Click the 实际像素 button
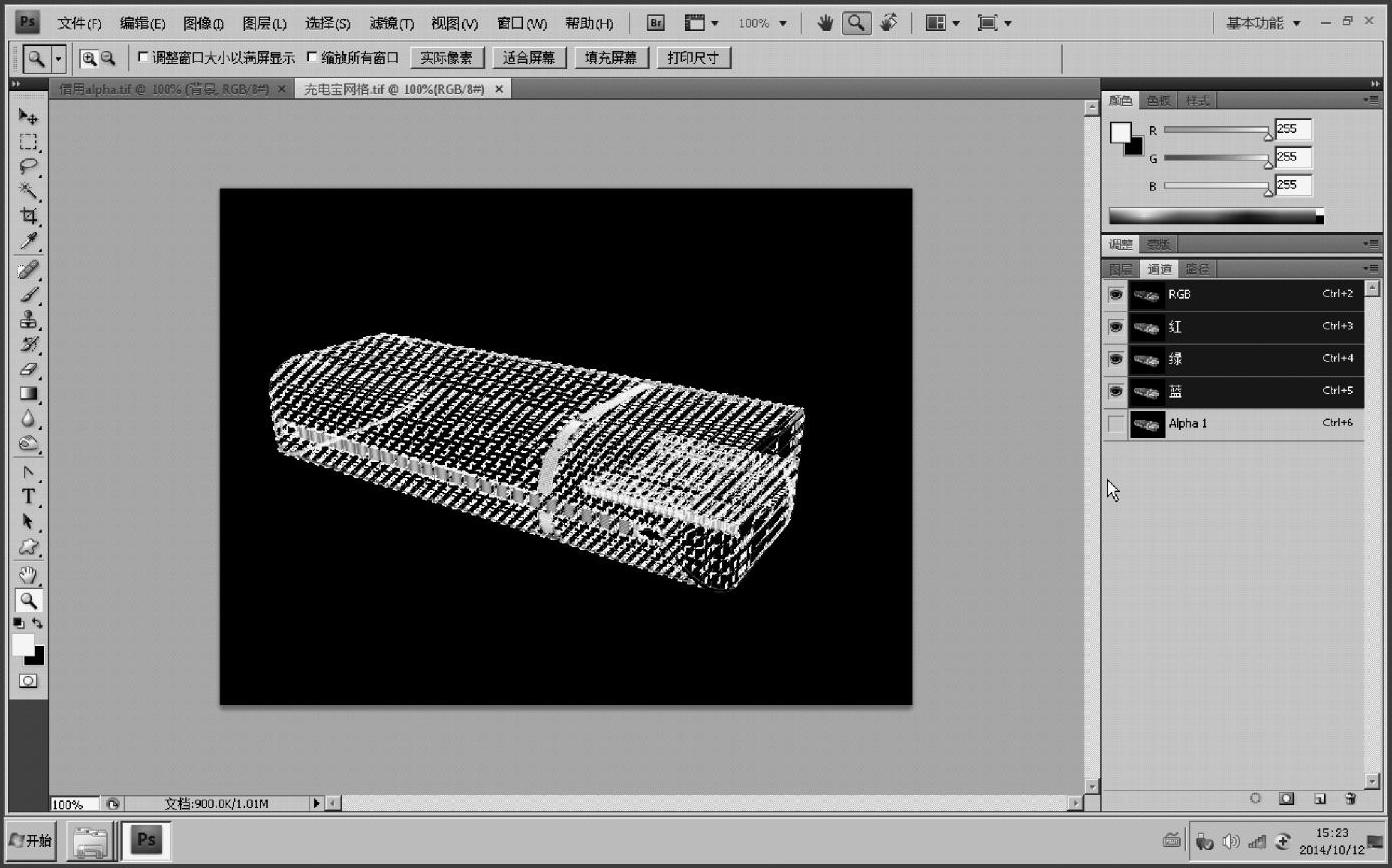 [x=446, y=58]
